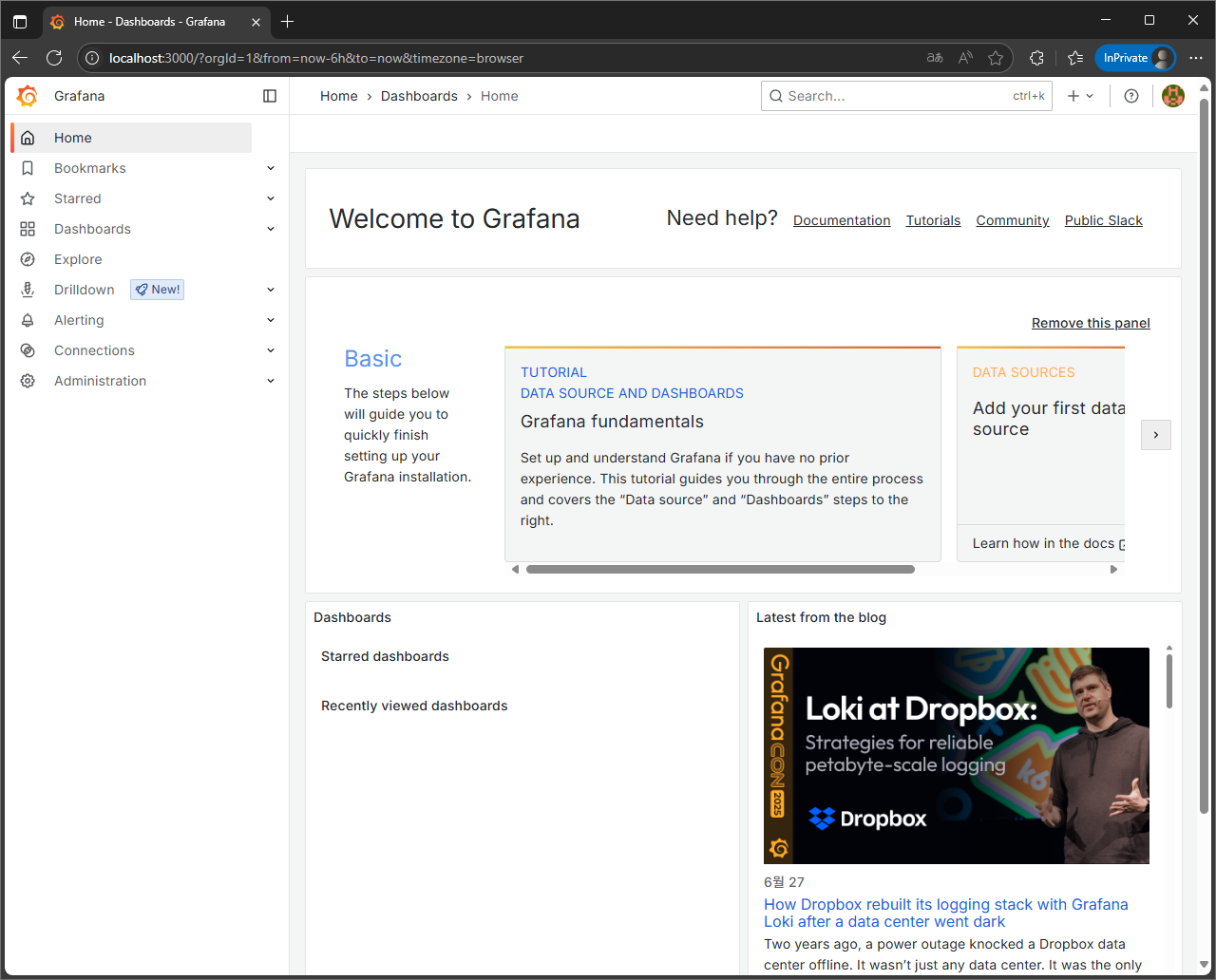
Task: Click the browser address bar URL
Action: point(316,58)
